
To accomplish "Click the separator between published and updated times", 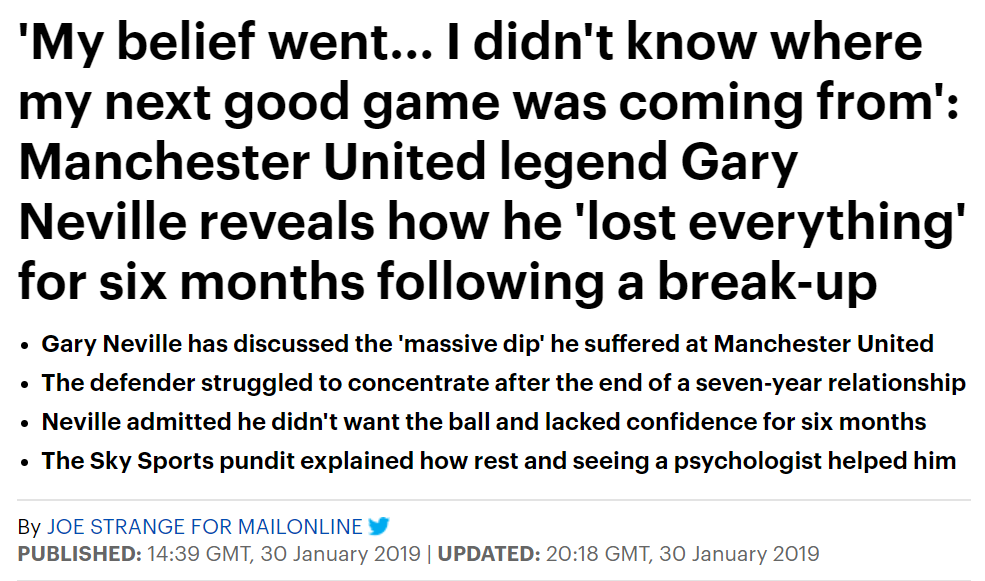I will [x=428, y=553].
